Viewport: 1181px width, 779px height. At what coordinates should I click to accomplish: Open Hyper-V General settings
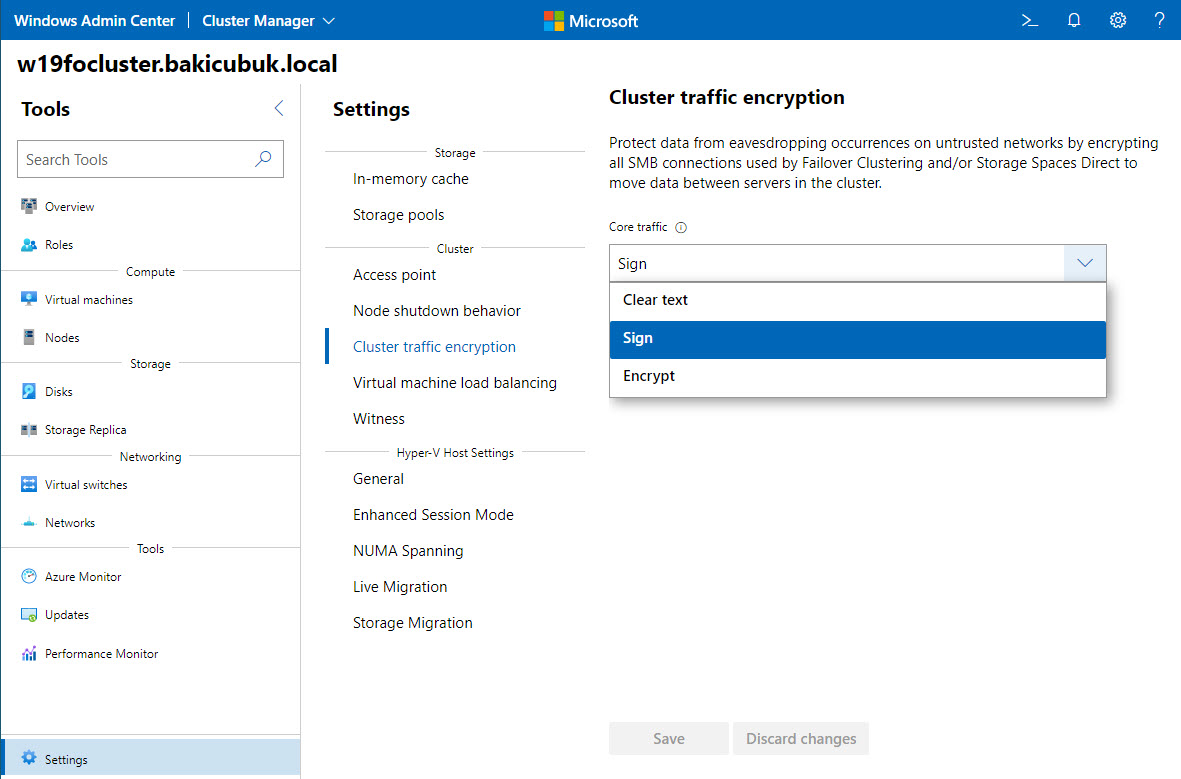[x=378, y=479]
